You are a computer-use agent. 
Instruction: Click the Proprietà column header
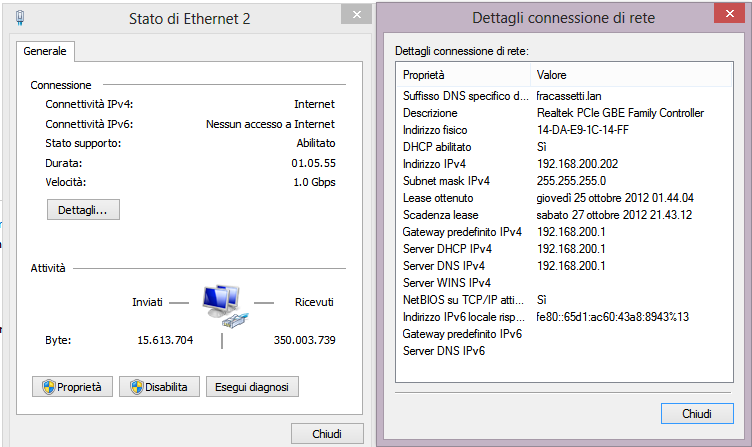point(463,75)
